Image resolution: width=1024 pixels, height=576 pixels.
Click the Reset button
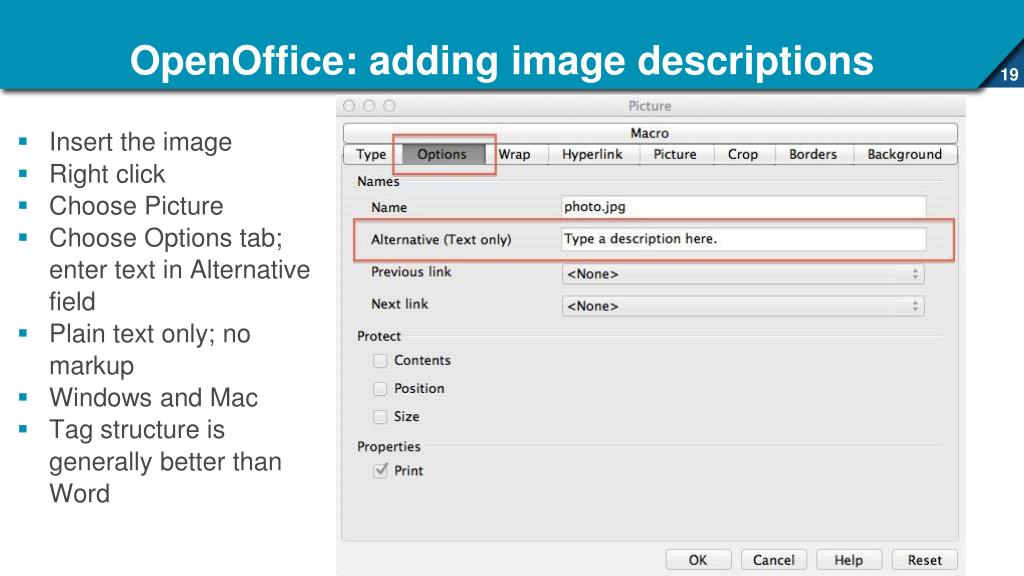925,560
